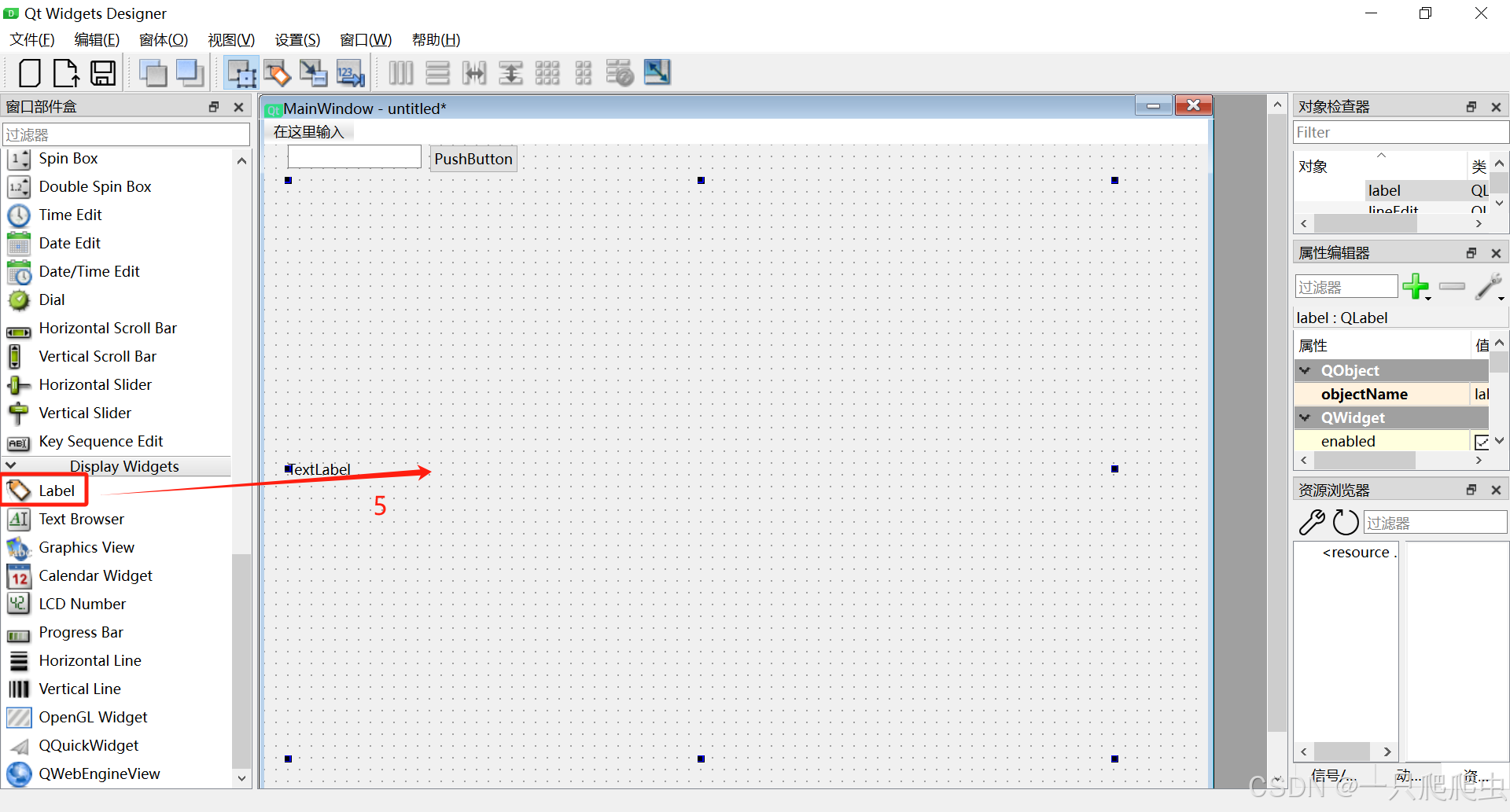Apply vertical layout to widgets
This screenshot has height=812, width=1510.
(x=437, y=73)
